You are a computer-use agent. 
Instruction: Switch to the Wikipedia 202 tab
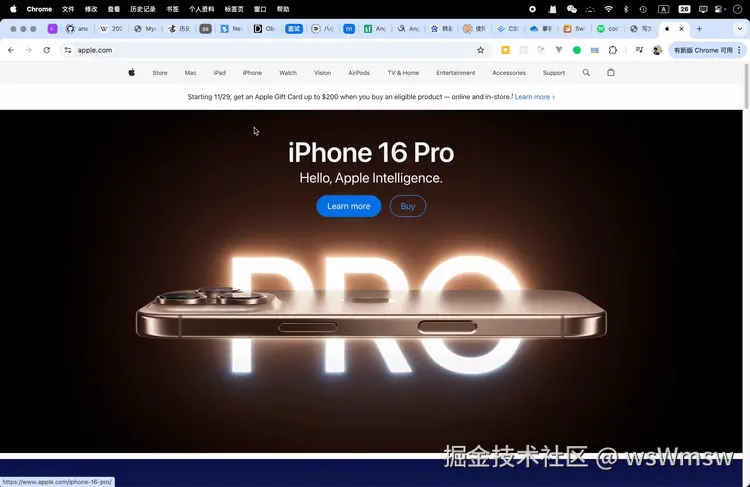coord(111,29)
